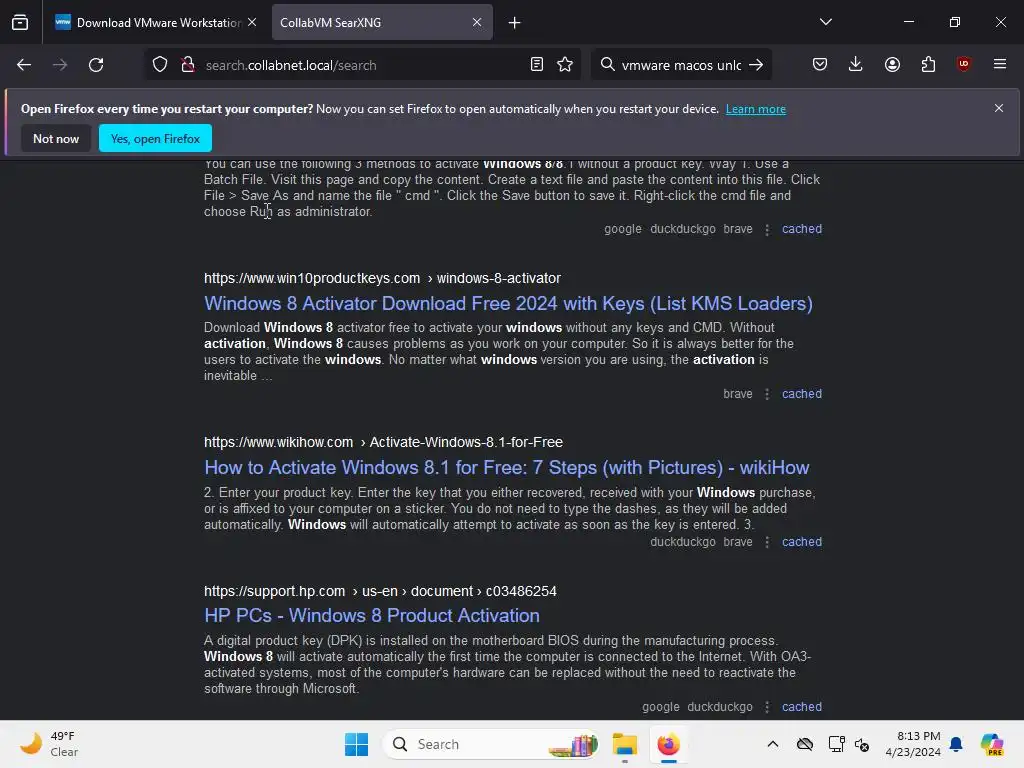1024x768 pixels.
Task: Open Firefox View tab list icon
Action: [20, 22]
